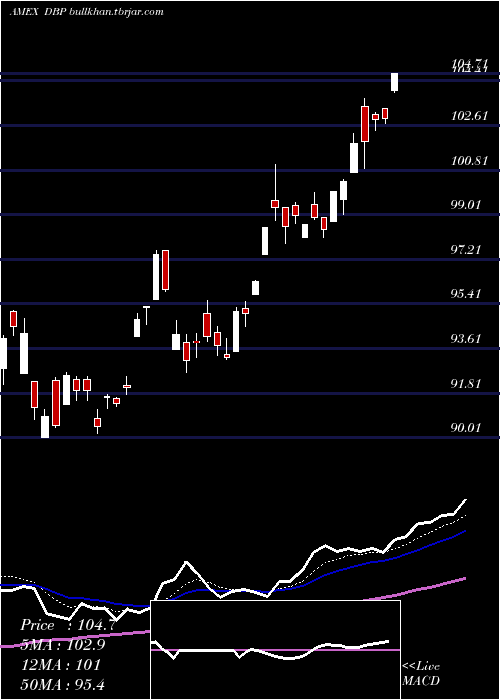Click inside the MACD inset chart
The height and width of the screenshot is (700, 500).
pos(275,650)
